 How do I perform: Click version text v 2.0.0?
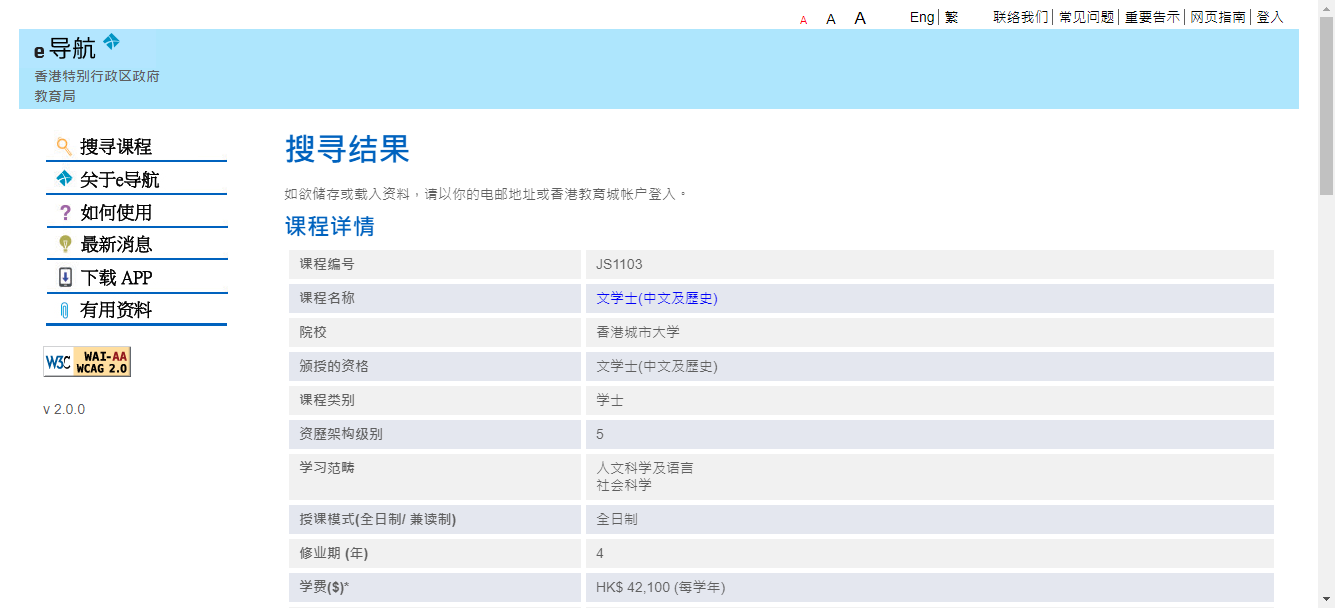(64, 409)
